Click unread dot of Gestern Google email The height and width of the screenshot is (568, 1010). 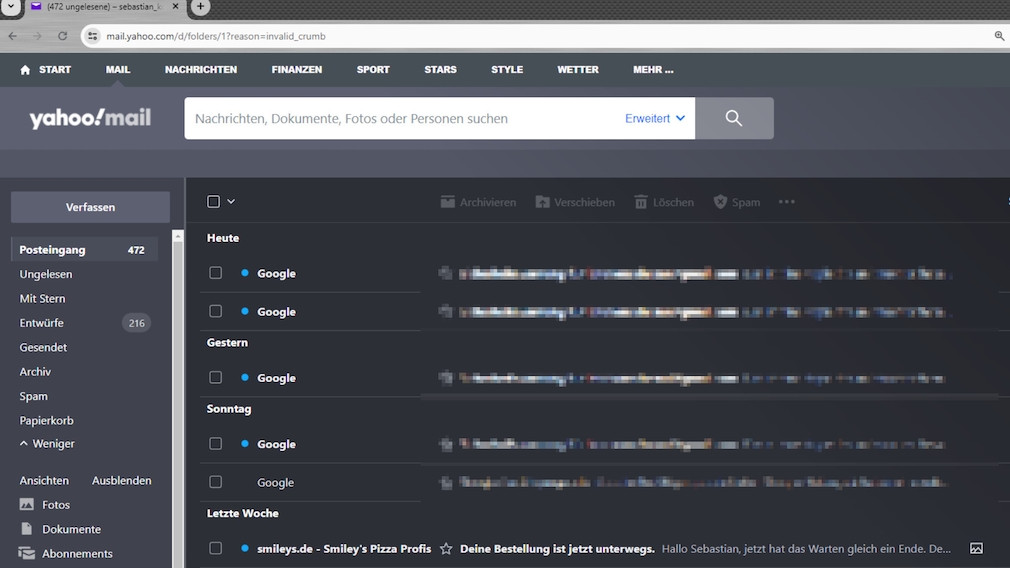coord(245,377)
